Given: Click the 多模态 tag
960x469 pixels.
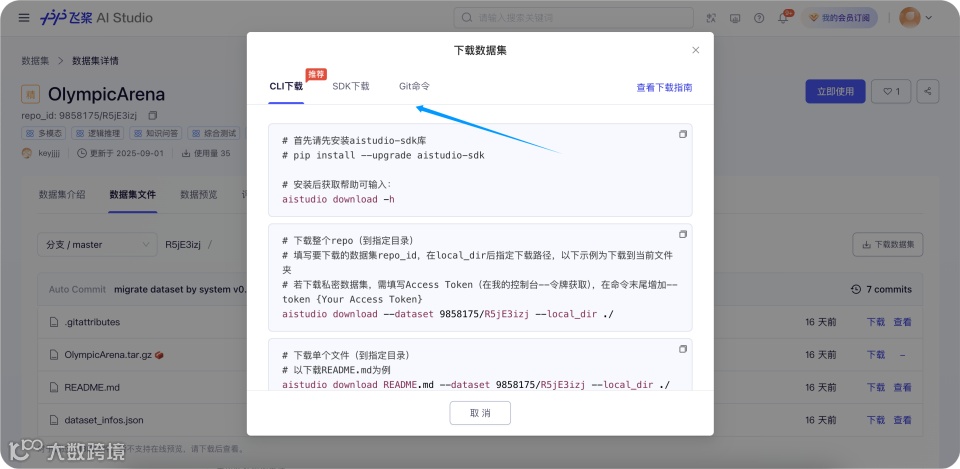Looking at the screenshot, I should (x=44, y=133).
